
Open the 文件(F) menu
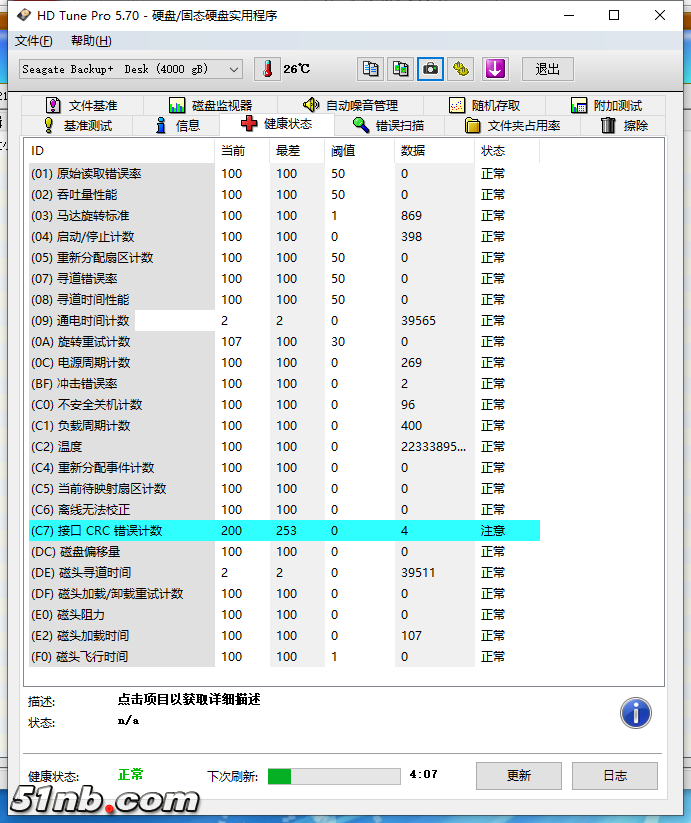[x=33, y=41]
